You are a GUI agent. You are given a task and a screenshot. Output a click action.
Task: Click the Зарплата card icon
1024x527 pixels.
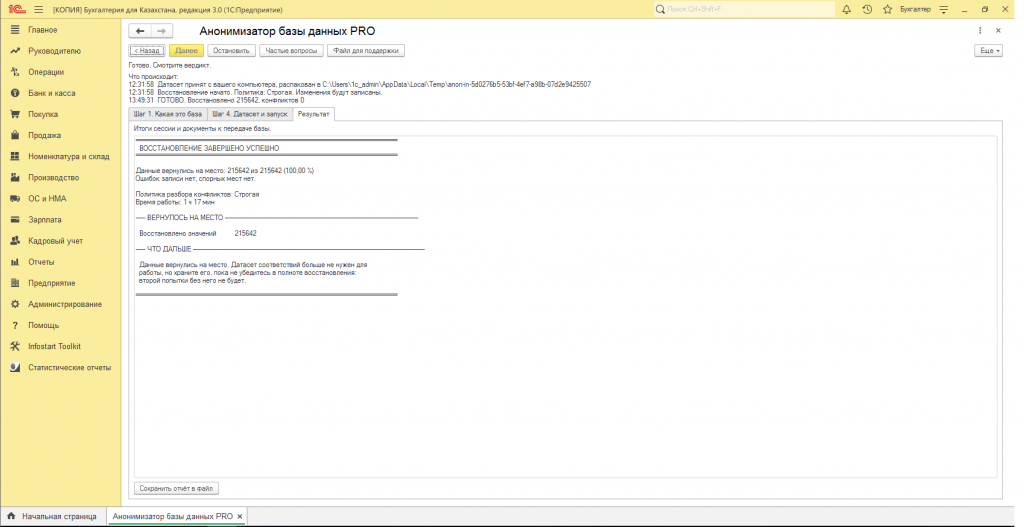(15, 220)
